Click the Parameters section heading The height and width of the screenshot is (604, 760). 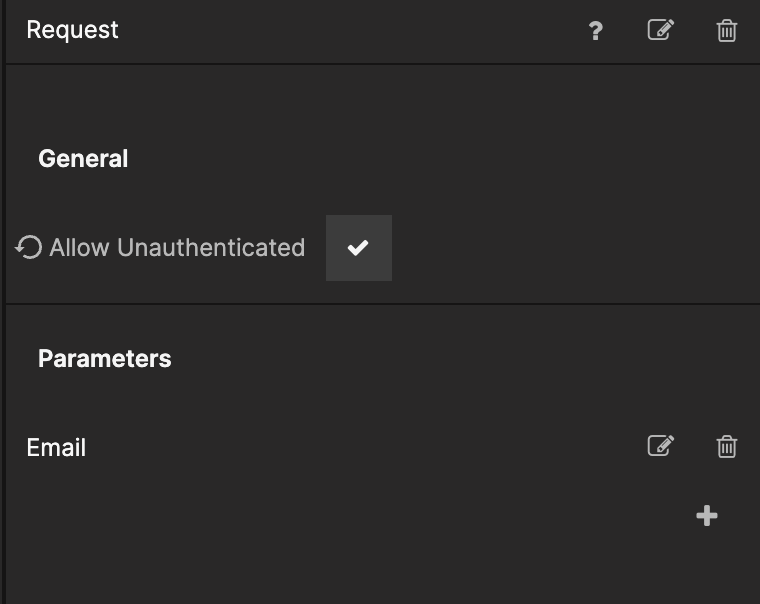104,359
